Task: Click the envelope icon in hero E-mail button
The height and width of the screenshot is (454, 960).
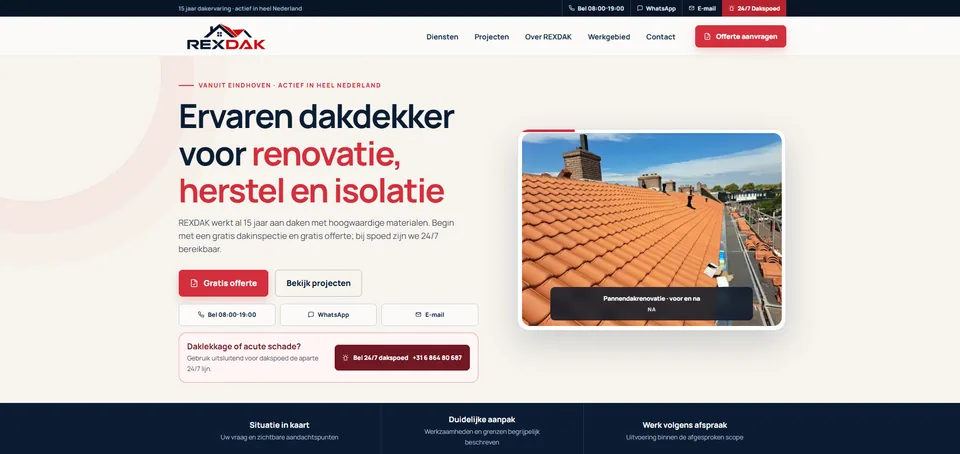Action: [418, 314]
